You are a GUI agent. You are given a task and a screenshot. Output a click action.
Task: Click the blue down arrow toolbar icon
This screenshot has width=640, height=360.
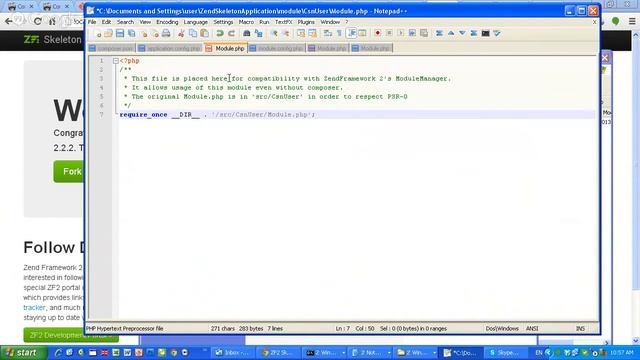tap(462, 33)
